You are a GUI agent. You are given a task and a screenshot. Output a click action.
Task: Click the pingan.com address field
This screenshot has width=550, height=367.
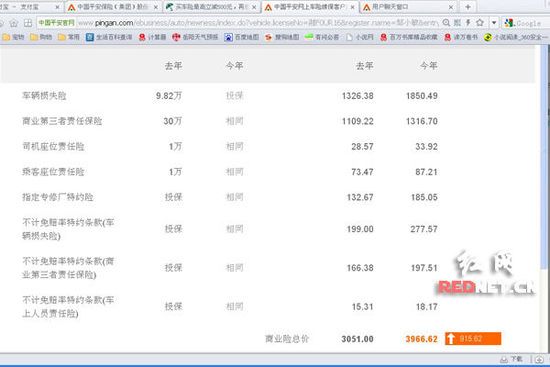click(258, 23)
